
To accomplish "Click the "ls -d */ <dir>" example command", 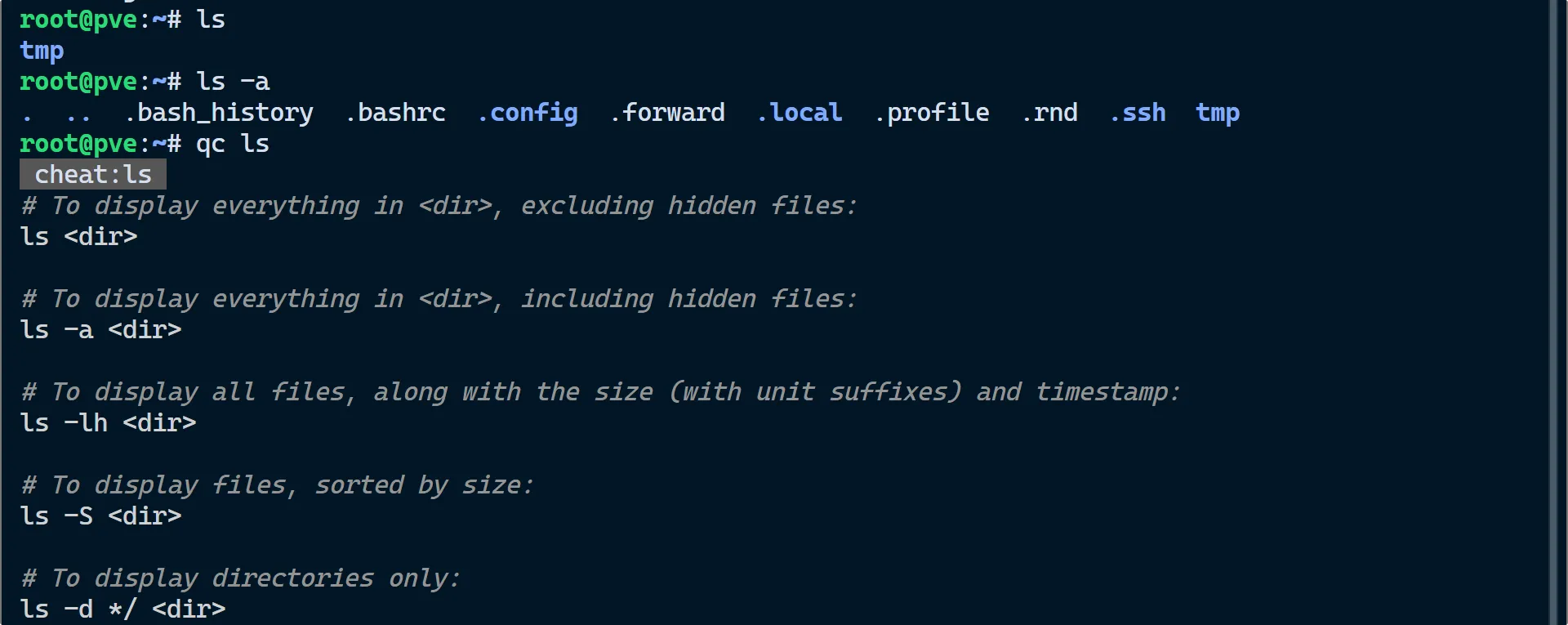I will coord(122,609).
